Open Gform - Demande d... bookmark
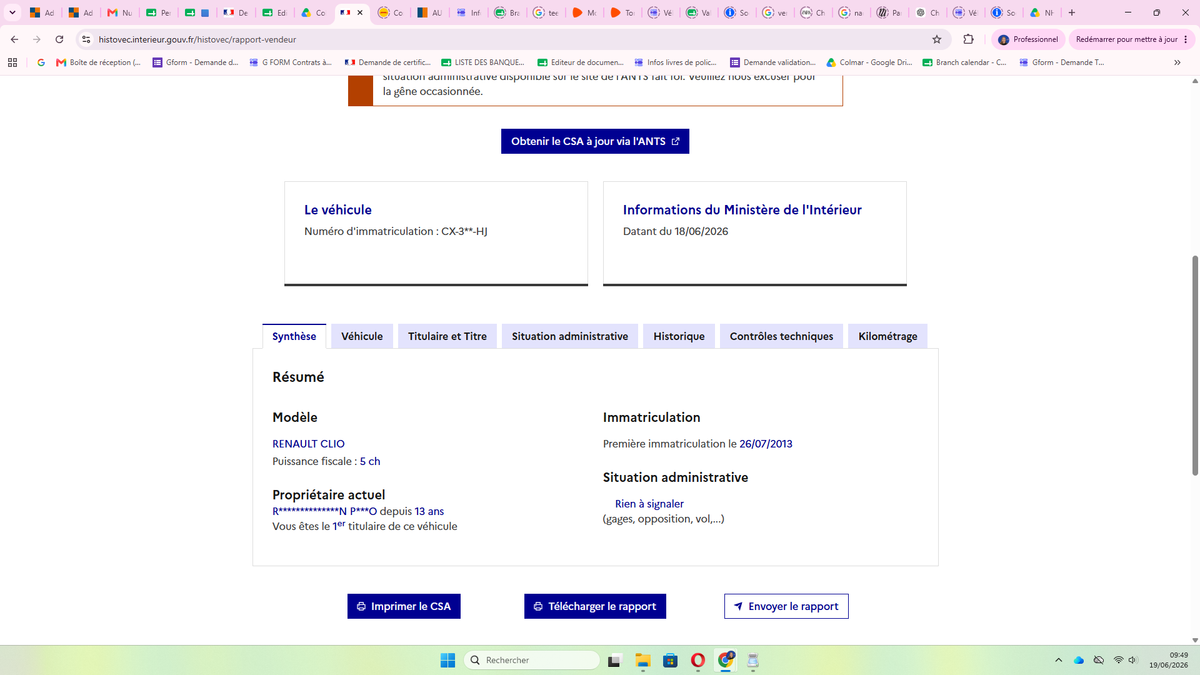 coord(195,62)
